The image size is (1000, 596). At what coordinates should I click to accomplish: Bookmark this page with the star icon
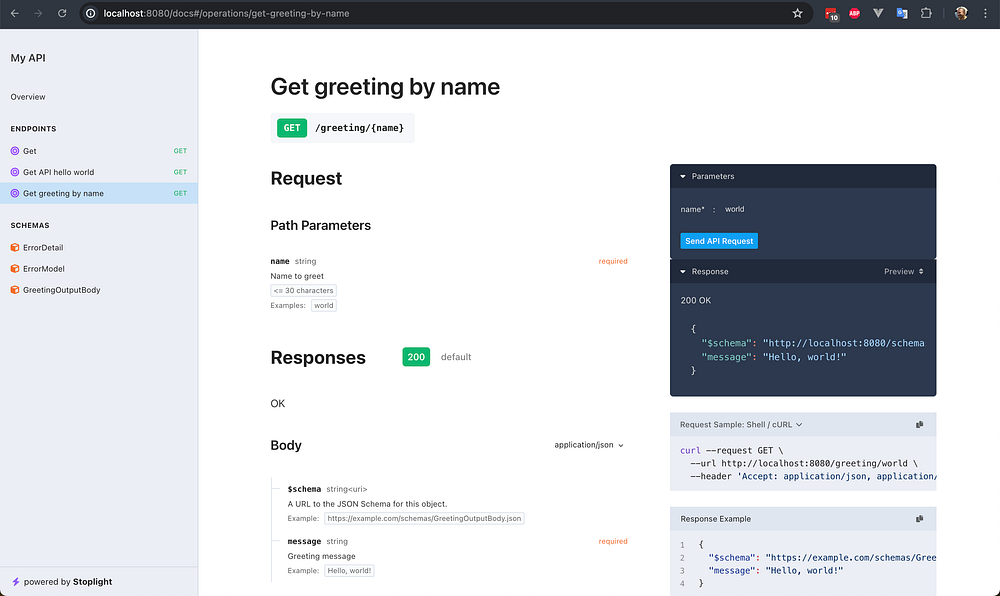click(x=797, y=13)
